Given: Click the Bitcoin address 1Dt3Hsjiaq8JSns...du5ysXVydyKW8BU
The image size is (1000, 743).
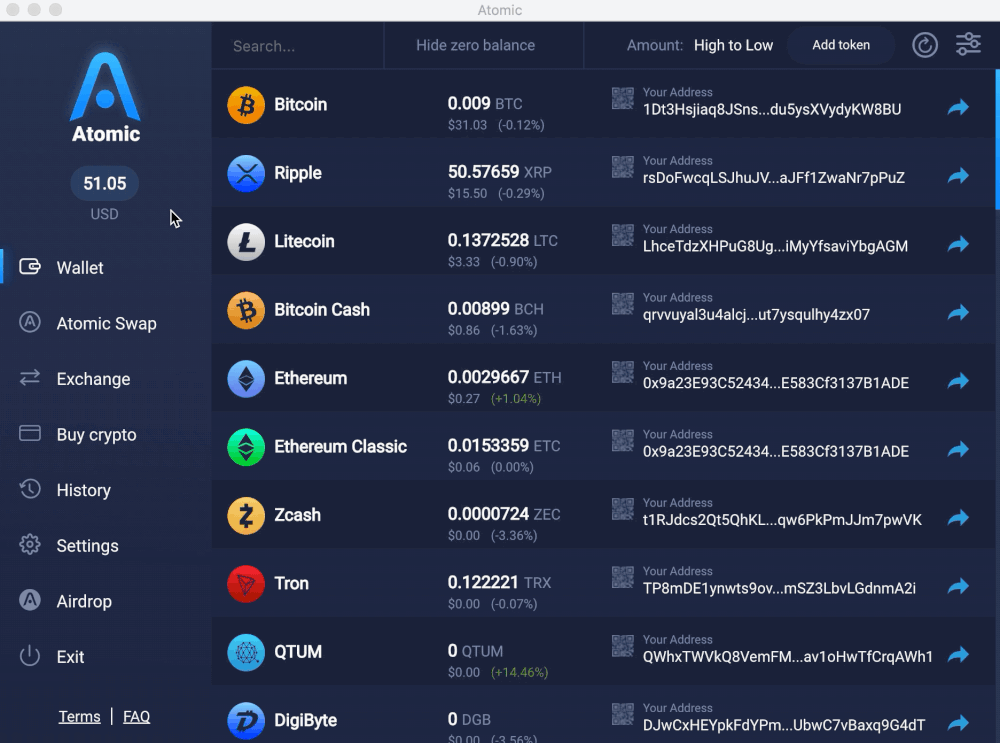Looking at the screenshot, I should click(x=772, y=110).
